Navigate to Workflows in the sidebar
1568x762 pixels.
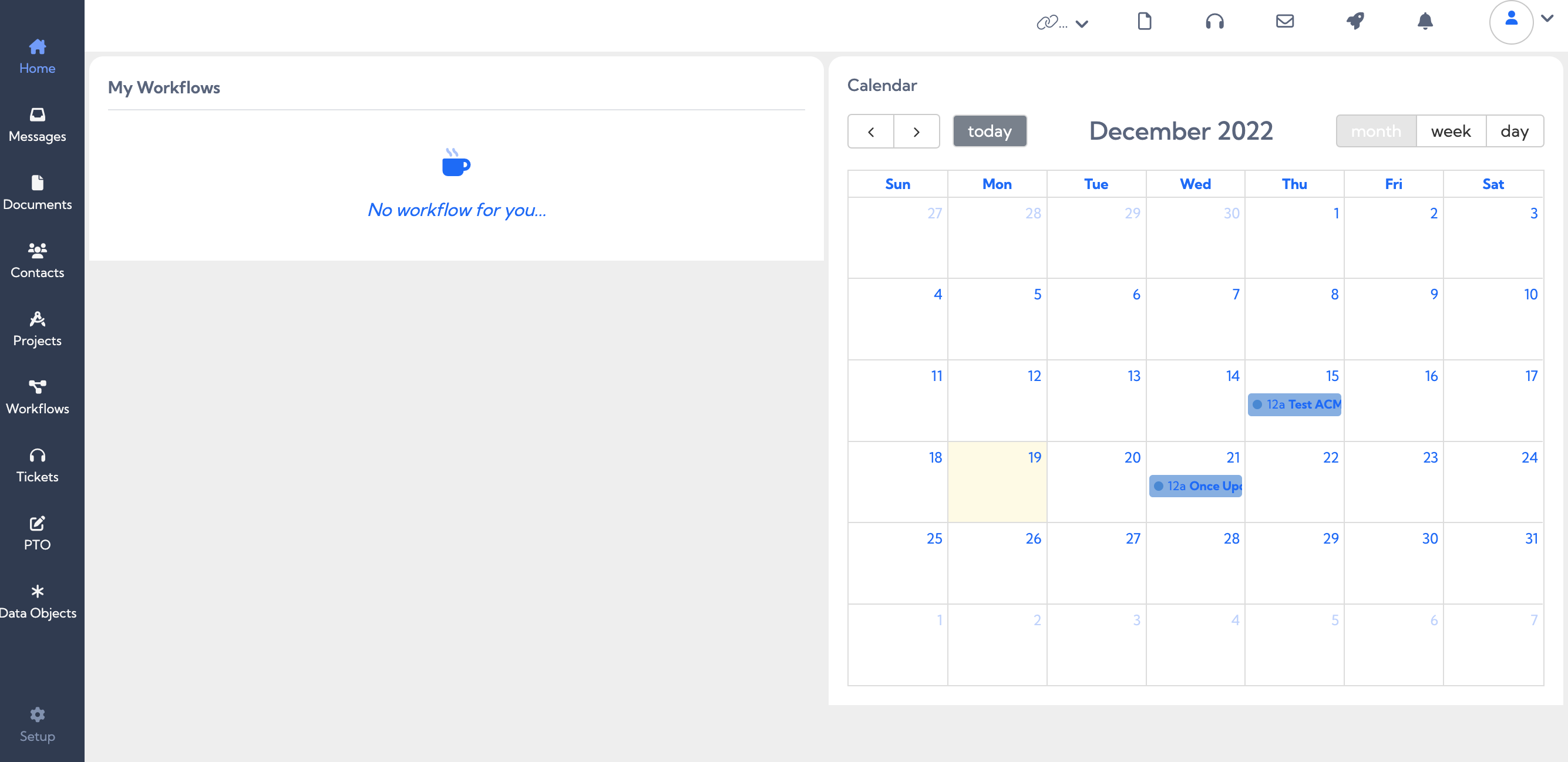tap(37, 397)
